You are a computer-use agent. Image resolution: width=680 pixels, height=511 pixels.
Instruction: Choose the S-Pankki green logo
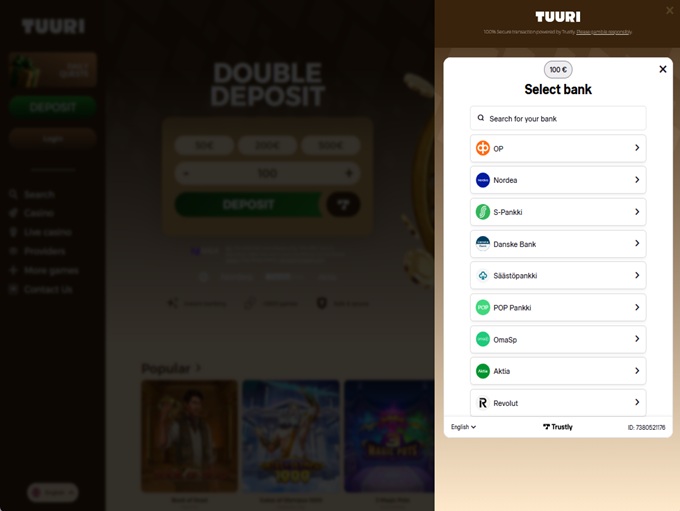coord(483,212)
